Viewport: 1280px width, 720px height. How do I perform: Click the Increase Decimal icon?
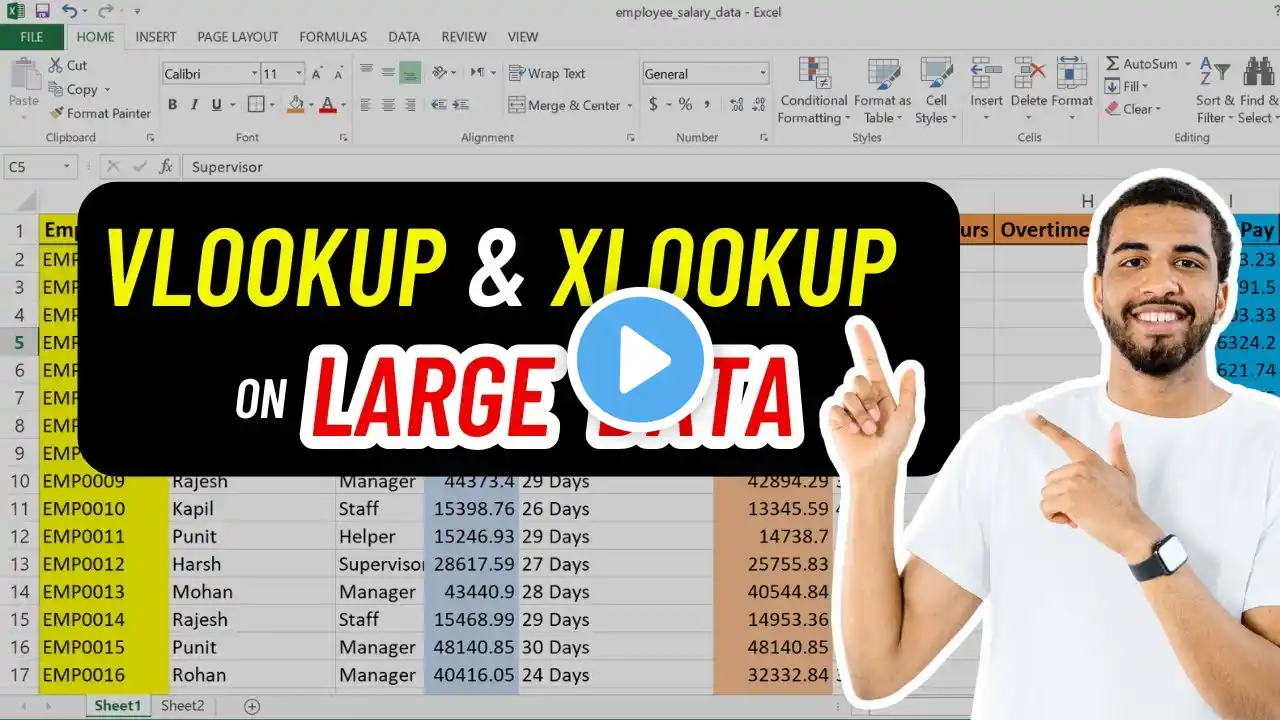(737, 104)
